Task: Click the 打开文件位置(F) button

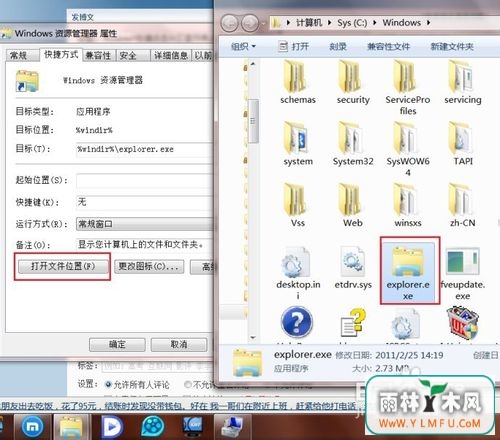Action: [x=63, y=266]
